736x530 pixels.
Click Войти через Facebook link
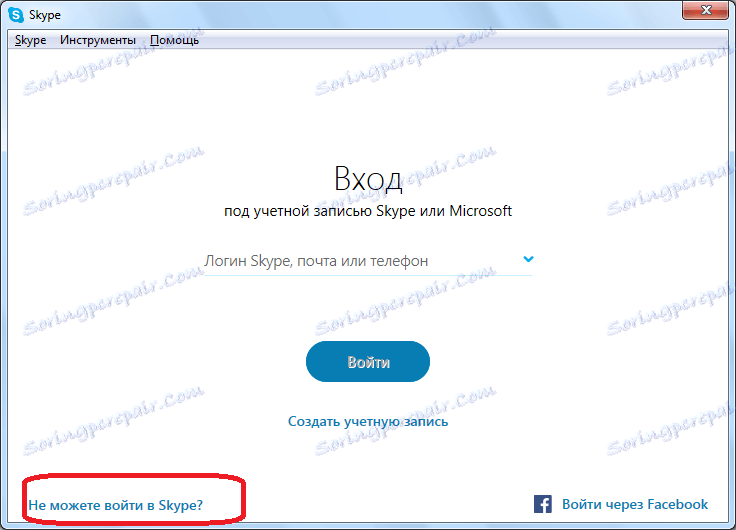tap(635, 504)
